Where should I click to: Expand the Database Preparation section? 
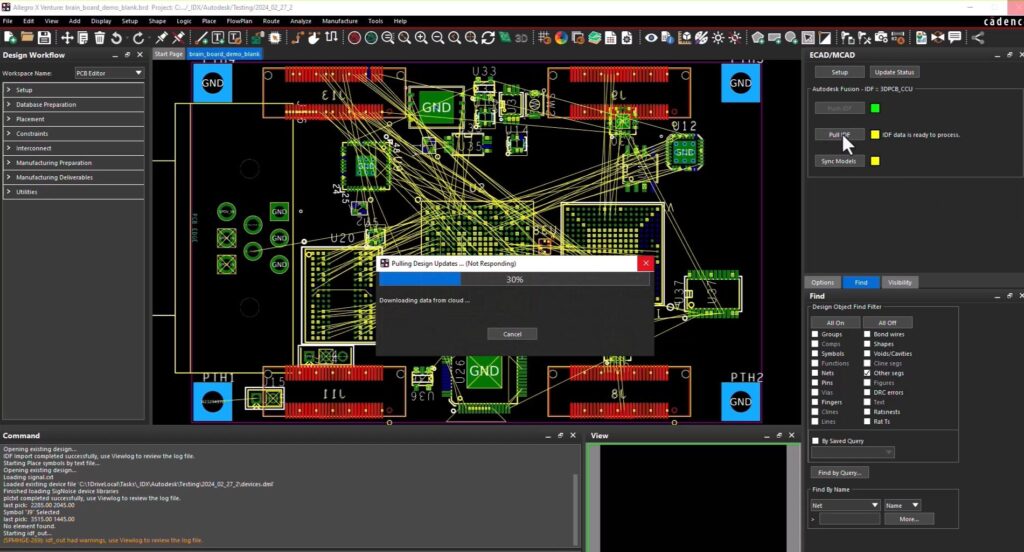click(x=74, y=105)
